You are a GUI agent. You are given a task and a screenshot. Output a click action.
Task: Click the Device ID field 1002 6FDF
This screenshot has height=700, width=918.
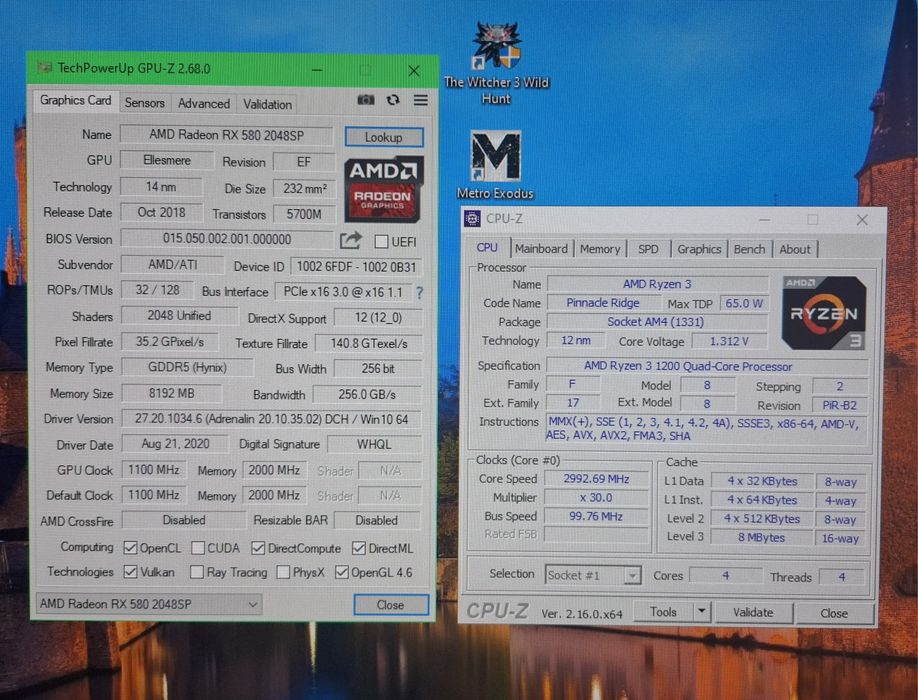[356, 267]
